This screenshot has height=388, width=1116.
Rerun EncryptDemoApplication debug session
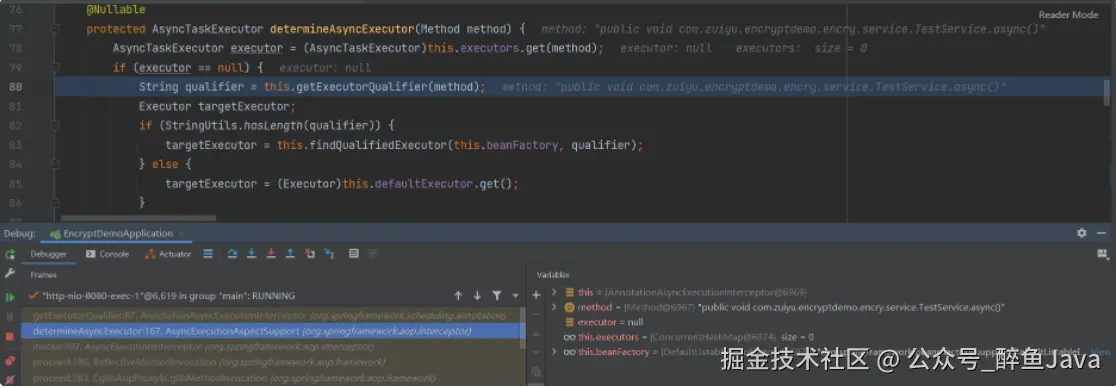(9, 254)
